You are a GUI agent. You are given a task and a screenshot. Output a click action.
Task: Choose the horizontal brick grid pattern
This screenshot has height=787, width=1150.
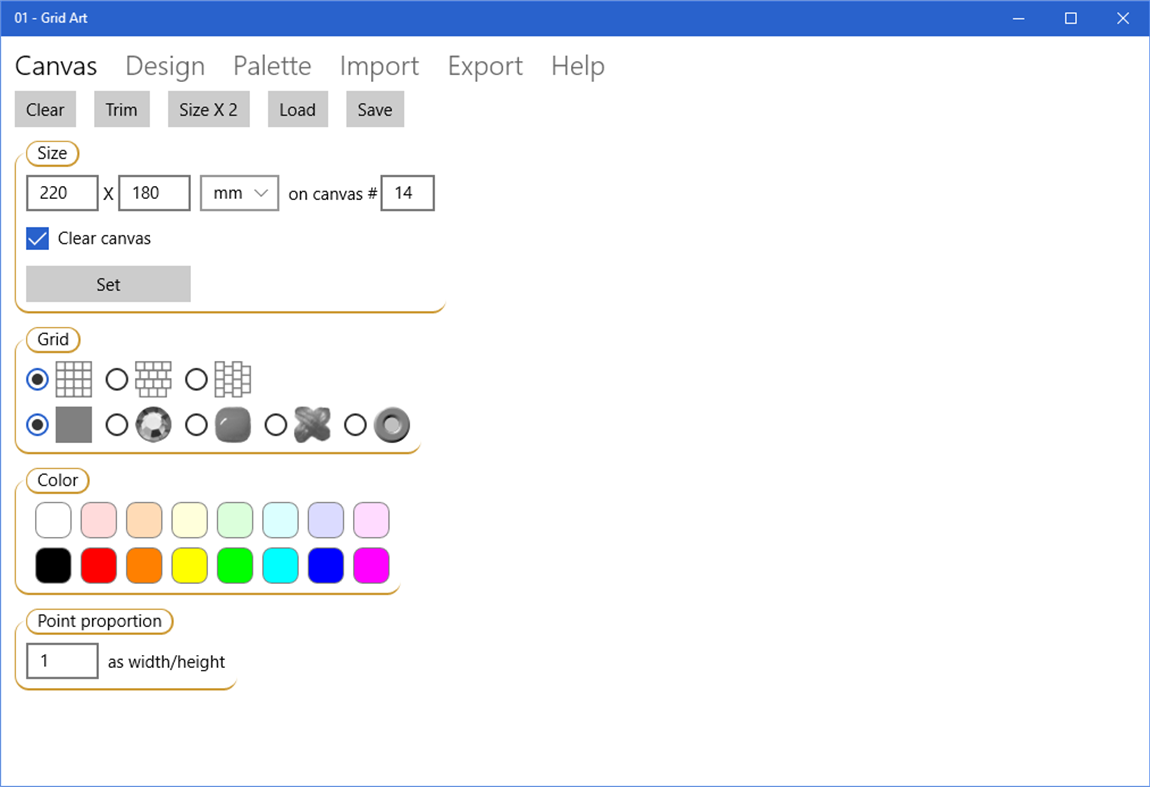[151, 379]
